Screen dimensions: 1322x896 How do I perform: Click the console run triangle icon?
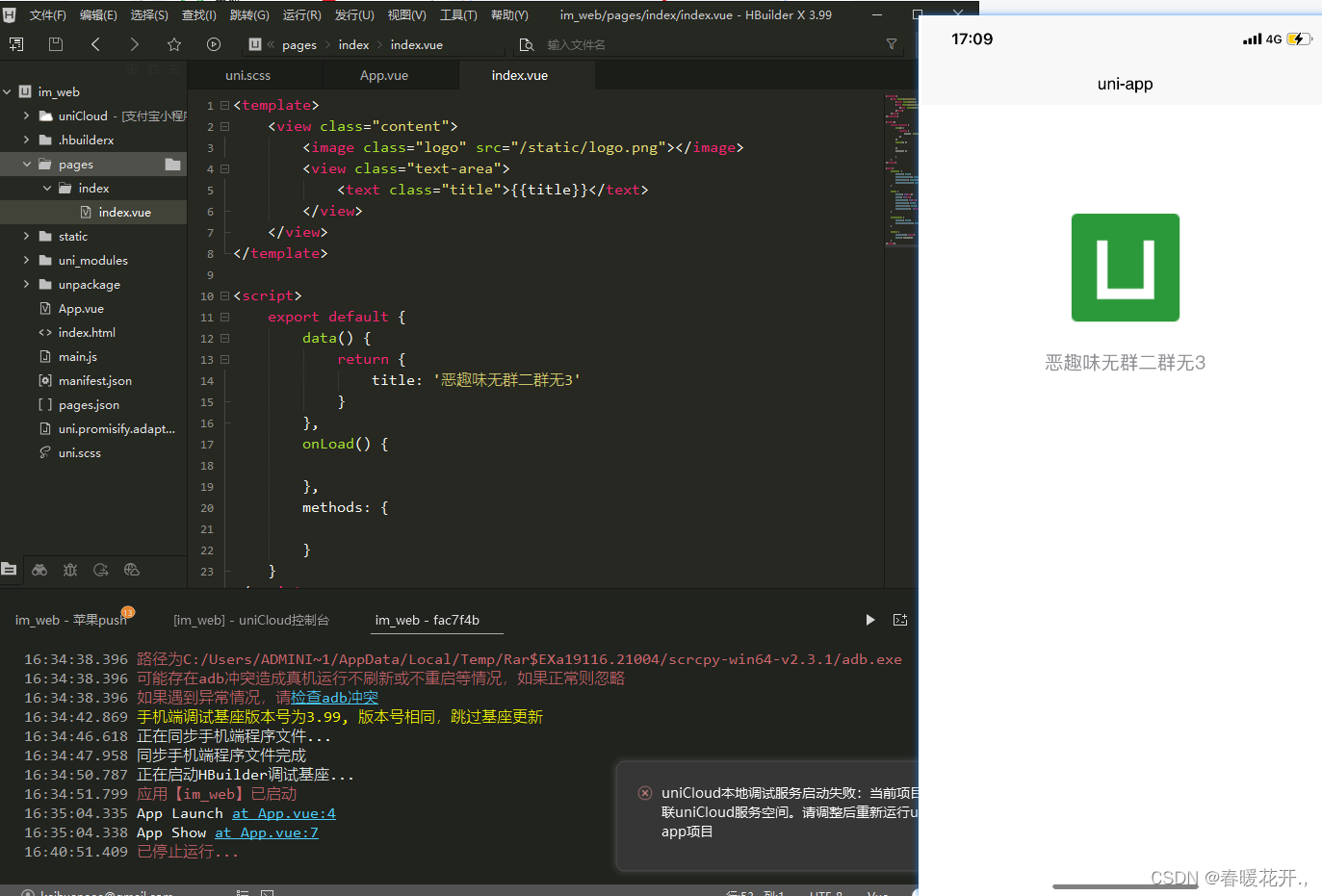coord(870,620)
